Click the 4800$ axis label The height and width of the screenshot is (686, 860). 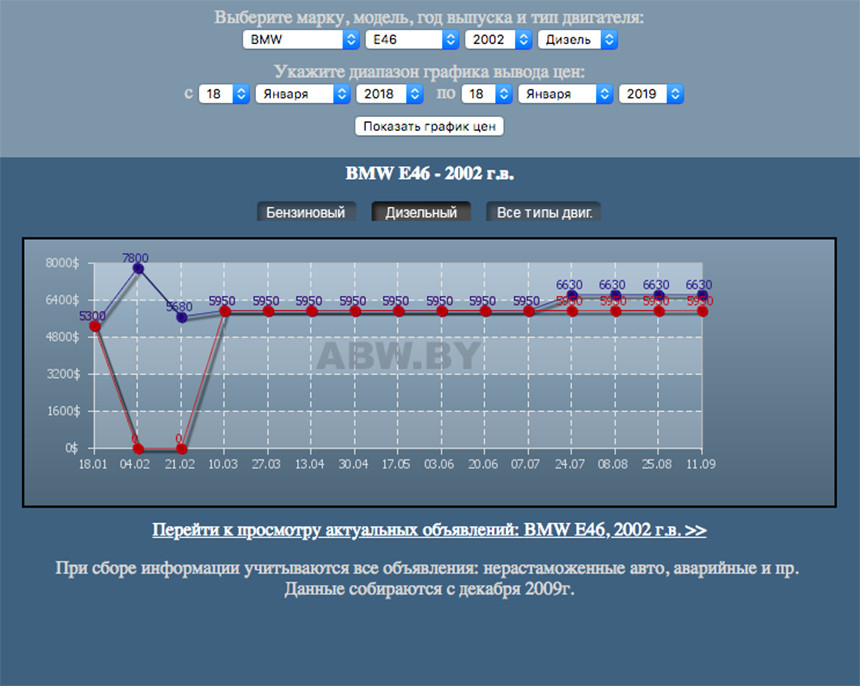click(63, 337)
